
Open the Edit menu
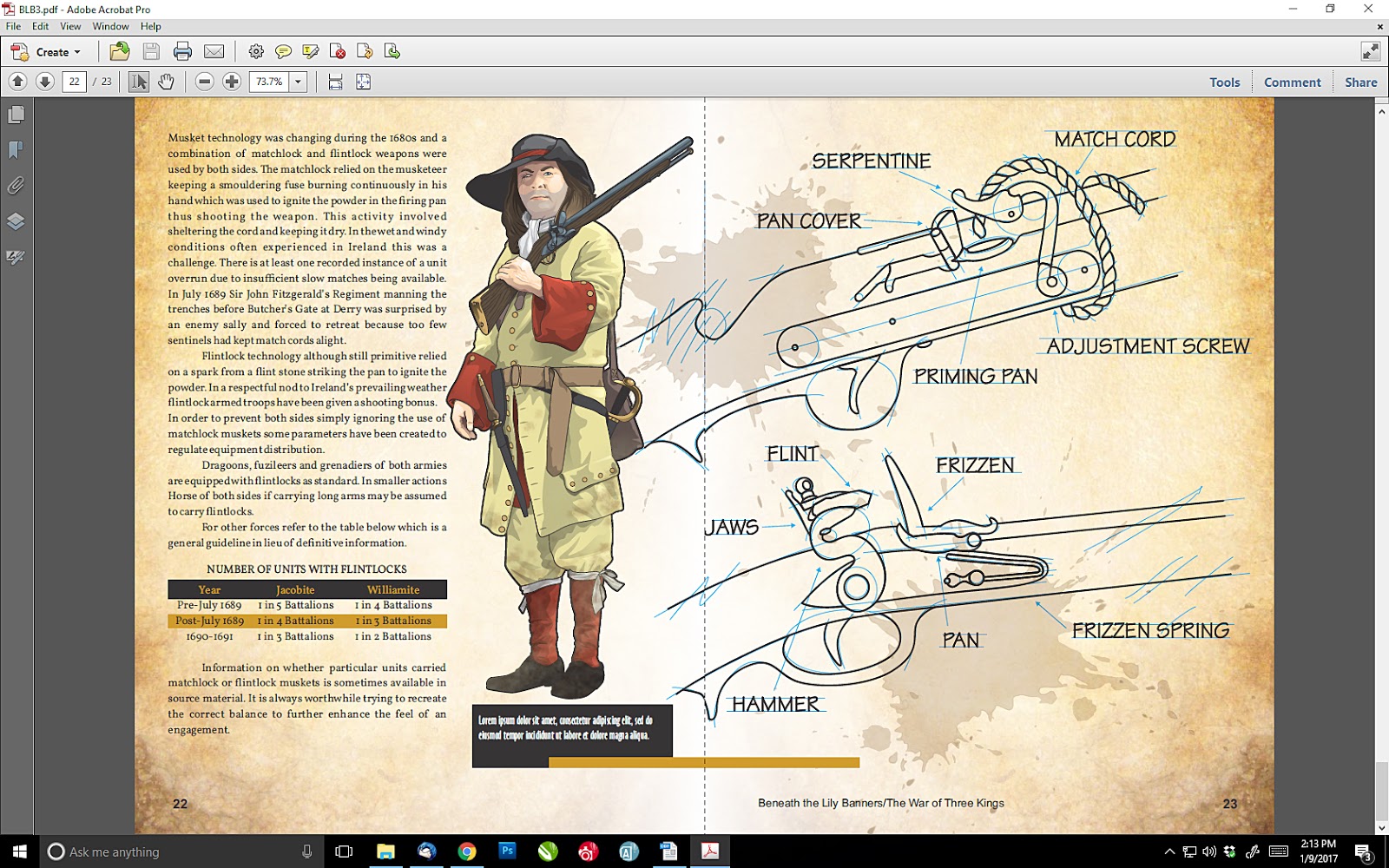(41, 26)
